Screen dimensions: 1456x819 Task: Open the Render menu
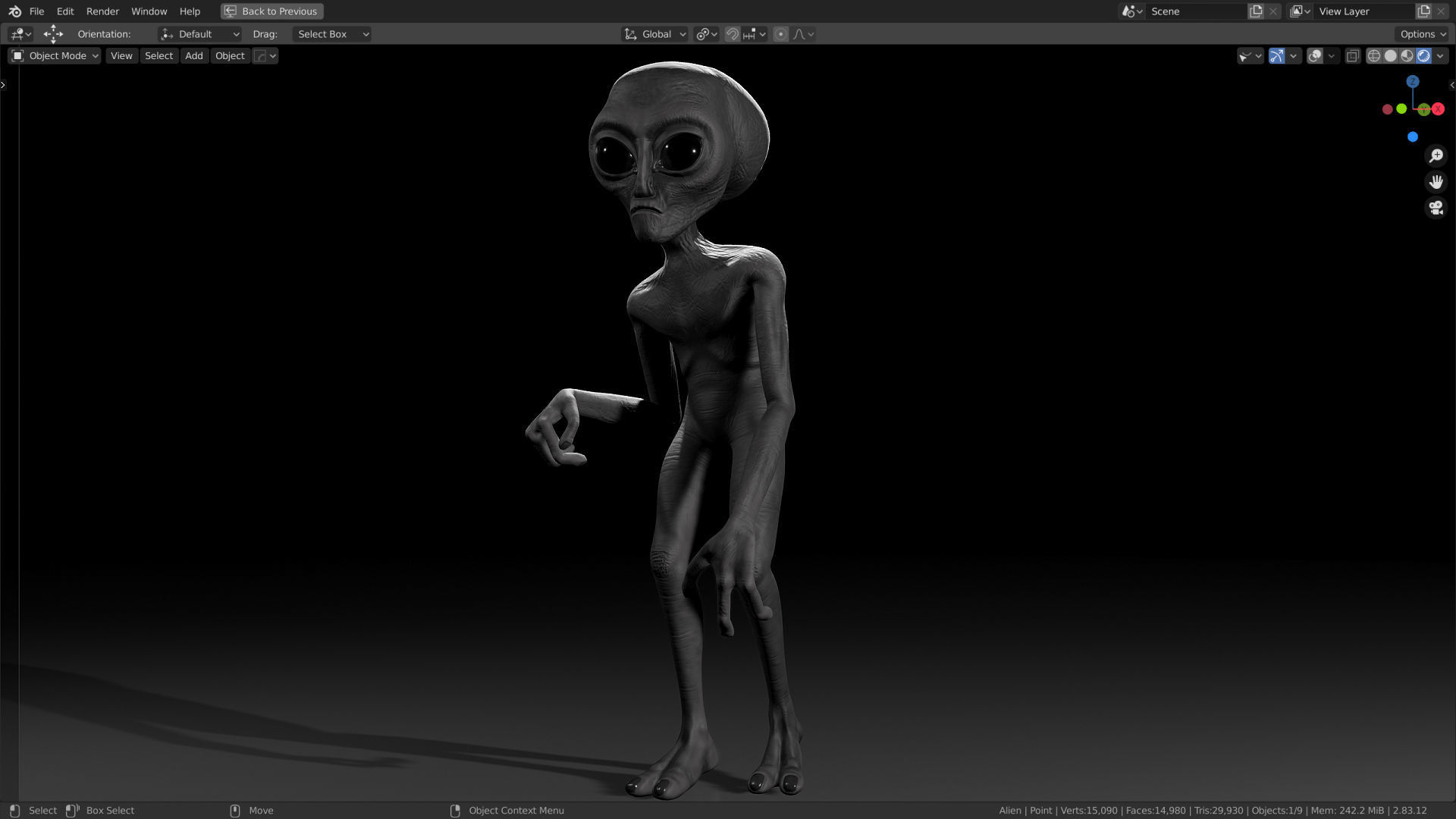(102, 11)
